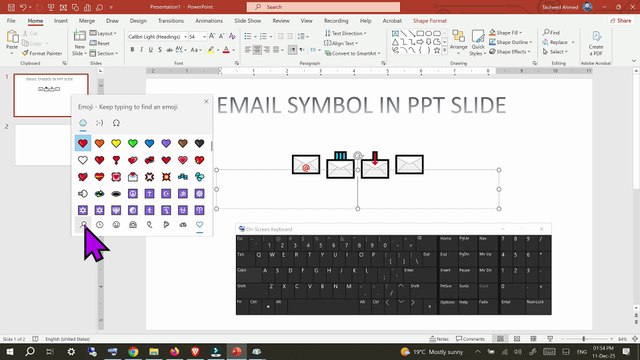Toggle Underline formatting
The image size is (640, 360).
click(151, 50)
